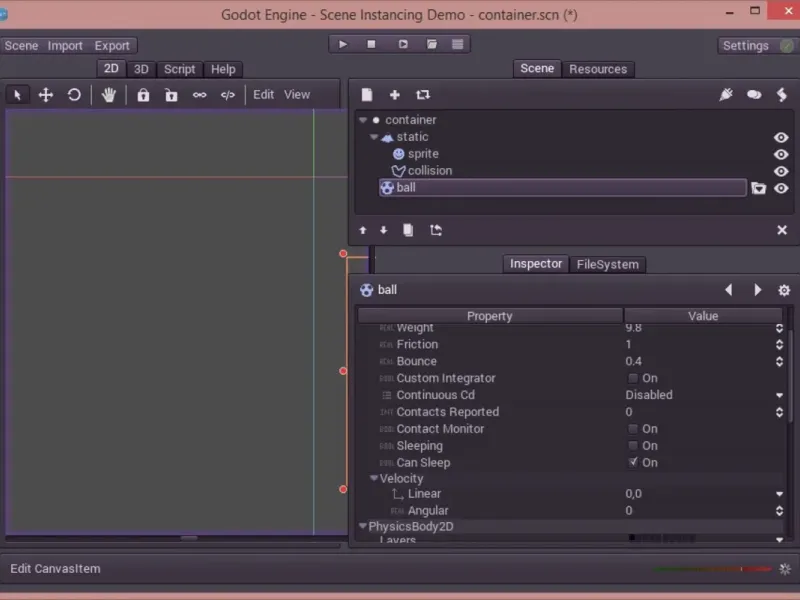Open the Help tab
Image resolution: width=800 pixels, height=600 pixels.
click(223, 69)
